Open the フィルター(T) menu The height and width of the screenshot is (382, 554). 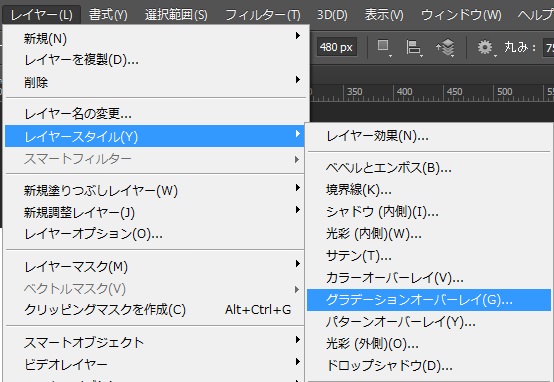tap(263, 15)
